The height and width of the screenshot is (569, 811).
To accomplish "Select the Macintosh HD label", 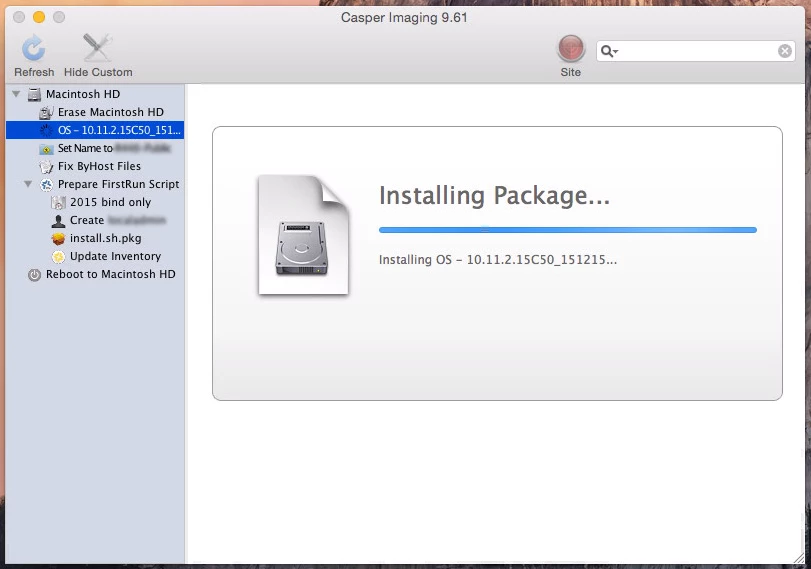I will [x=83, y=94].
